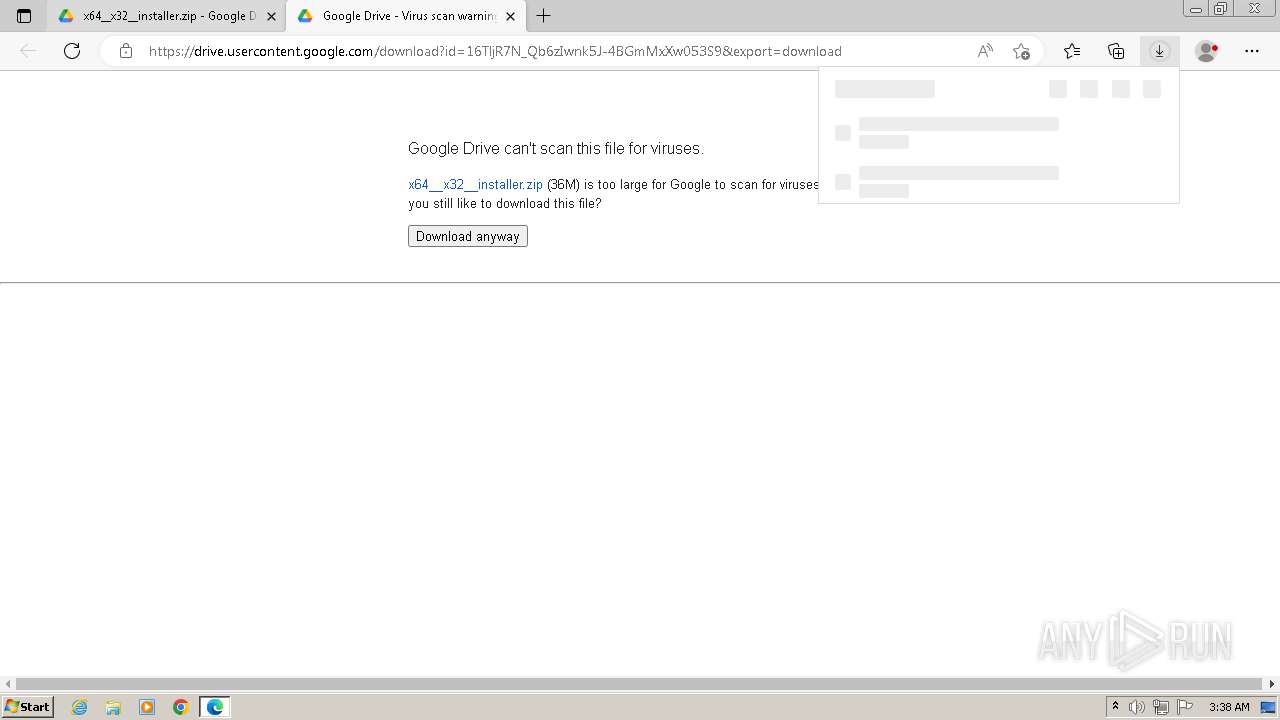
Task: Click the scroll left arrow
Action: click(8, 684)
